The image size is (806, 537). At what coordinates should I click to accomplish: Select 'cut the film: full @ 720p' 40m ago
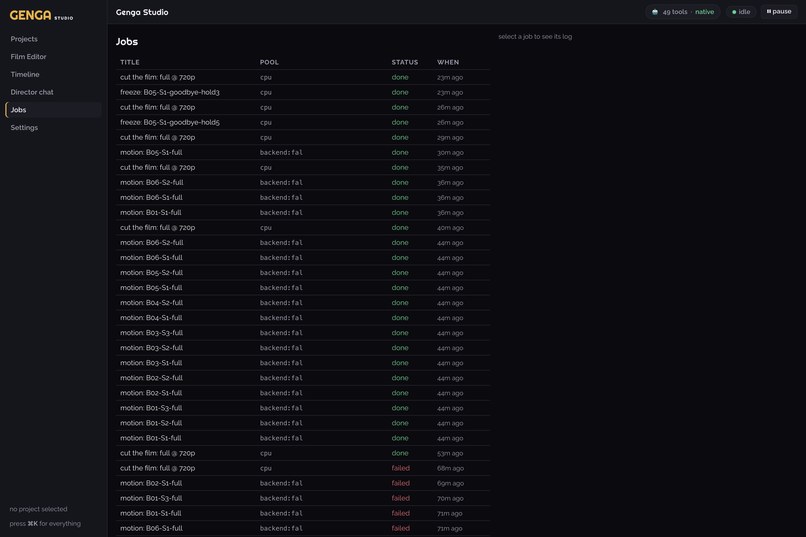[303, 228]
